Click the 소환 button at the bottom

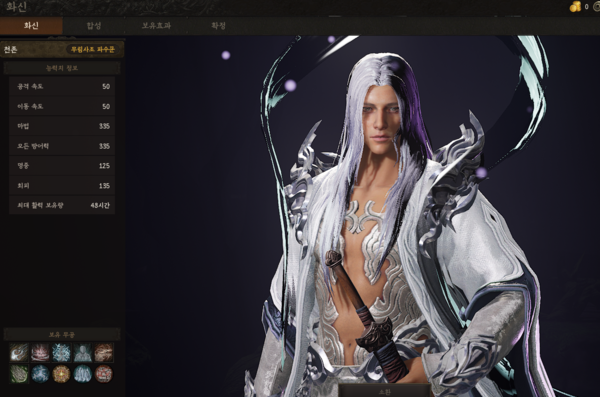pyautogui.click(x=384, y=392)
